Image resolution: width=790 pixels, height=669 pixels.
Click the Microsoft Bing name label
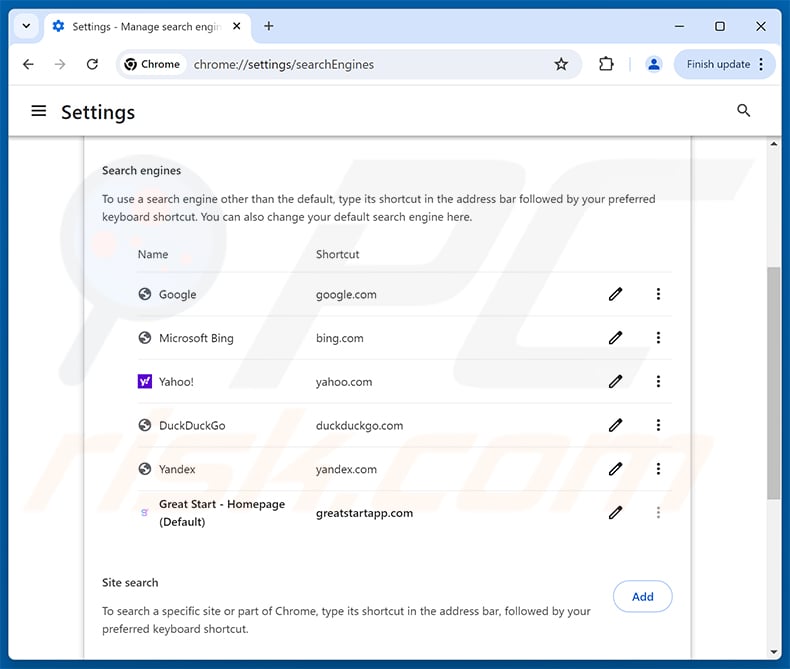point(196,338)
